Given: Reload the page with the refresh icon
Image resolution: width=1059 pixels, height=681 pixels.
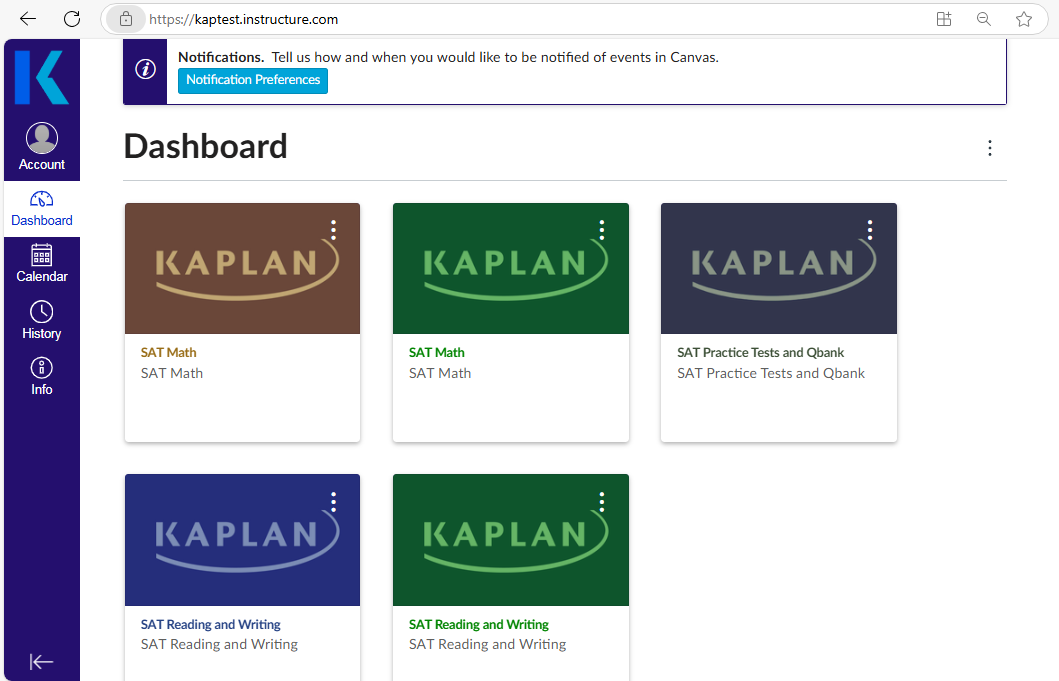Looking at the screenshot, I should pos(72,19).
